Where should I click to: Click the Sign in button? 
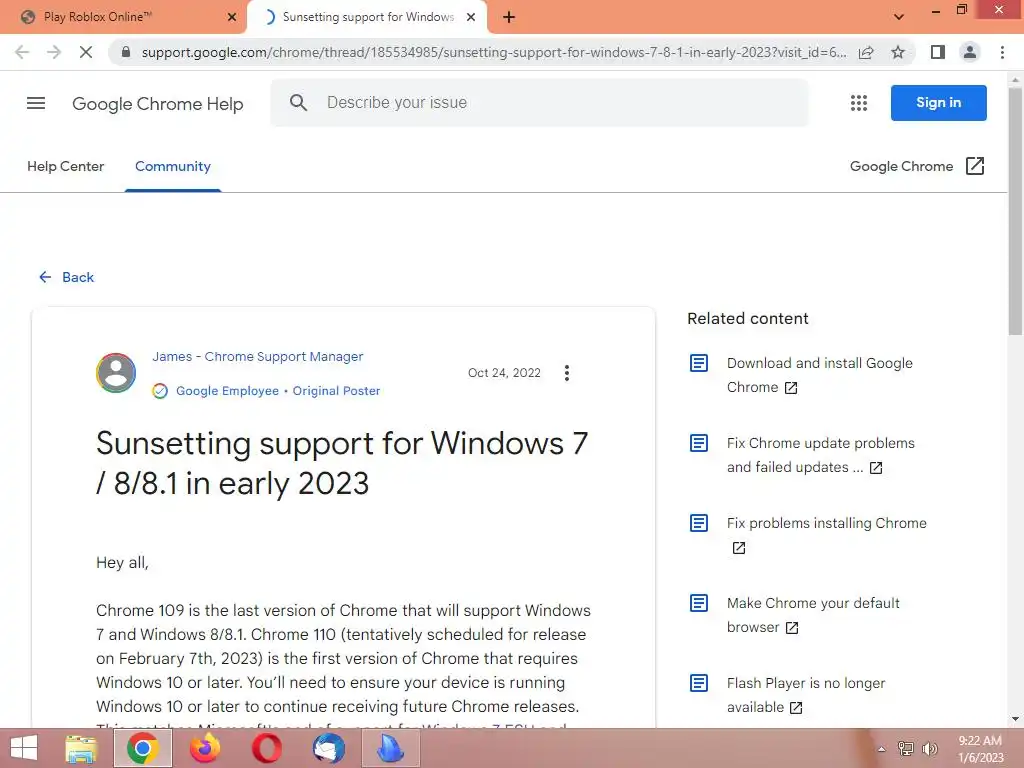click(938, 103)
